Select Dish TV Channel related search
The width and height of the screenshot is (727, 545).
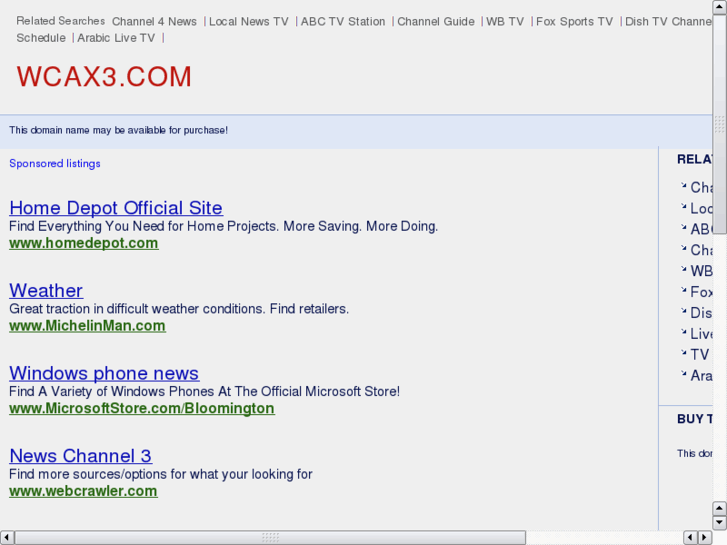(669, 21)
